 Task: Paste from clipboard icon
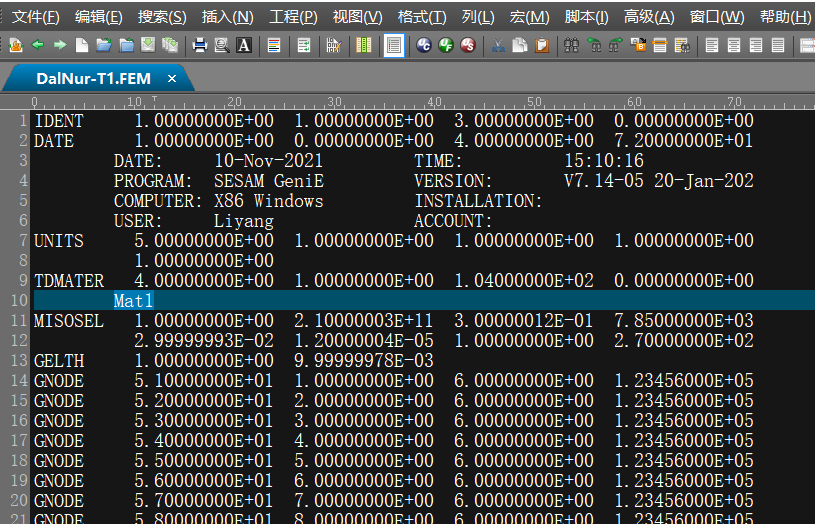[542, 46]
